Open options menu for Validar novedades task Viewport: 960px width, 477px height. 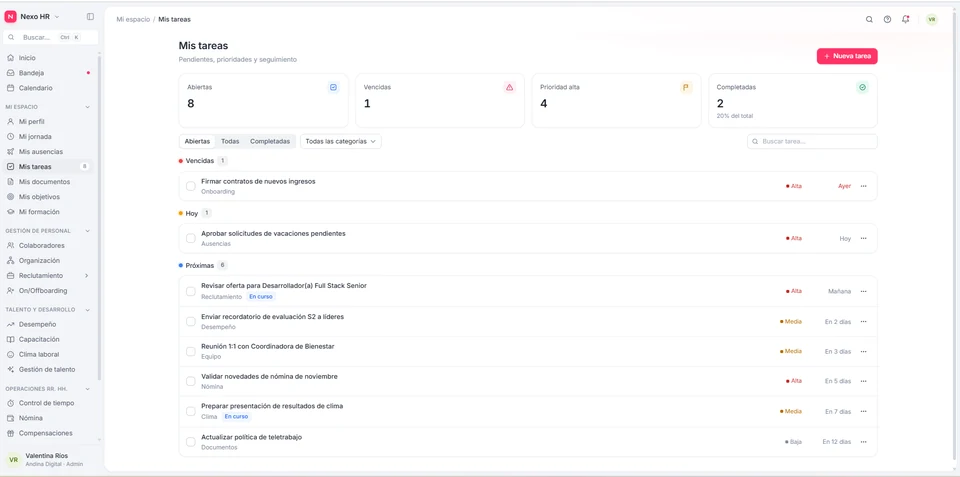click(863, 381)
